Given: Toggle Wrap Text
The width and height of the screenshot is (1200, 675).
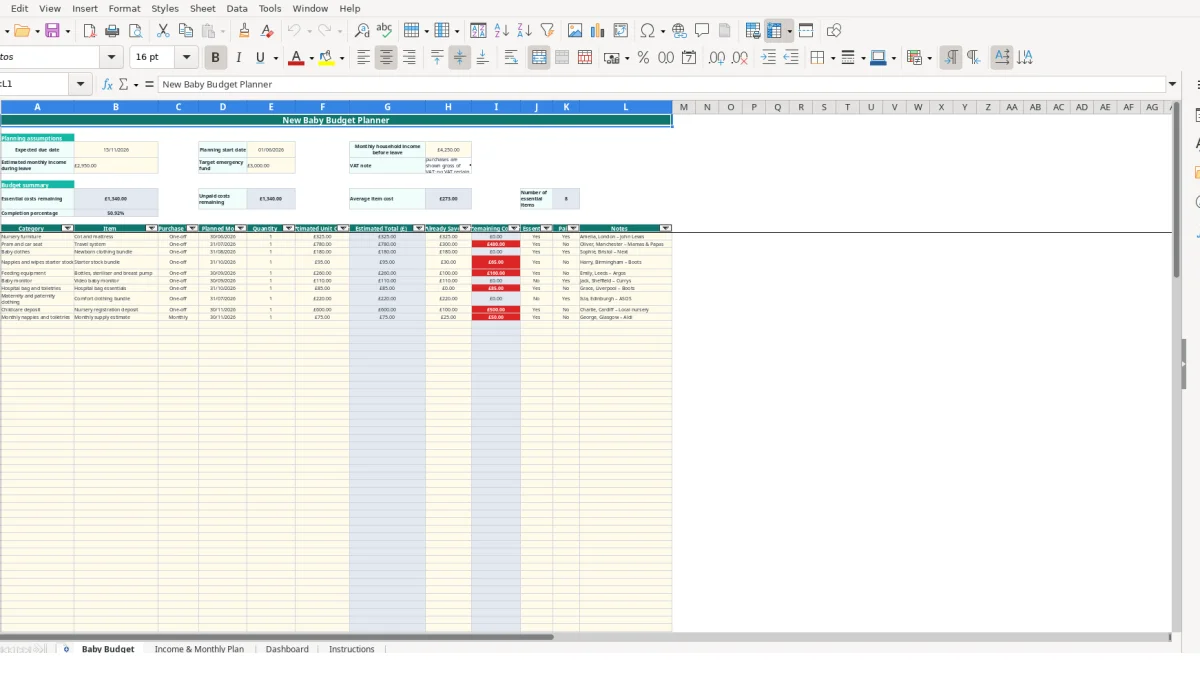Looking at the screenshot, I should tap(511, 58).
